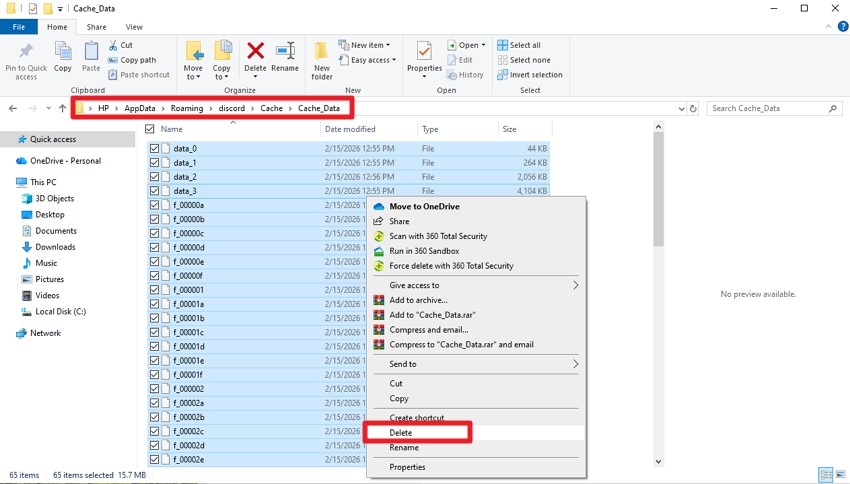Uncheck the f_000002 file checkbox
850x484 pixels.
(154, 389)
